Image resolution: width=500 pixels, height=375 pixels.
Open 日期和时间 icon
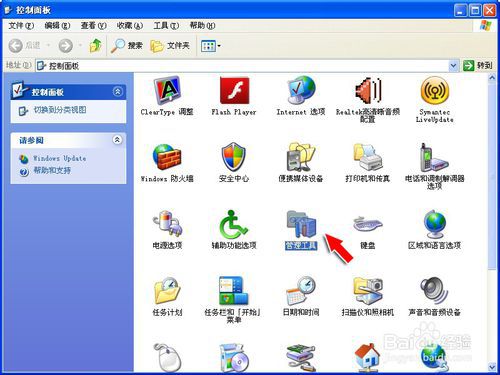click(301, 296)
